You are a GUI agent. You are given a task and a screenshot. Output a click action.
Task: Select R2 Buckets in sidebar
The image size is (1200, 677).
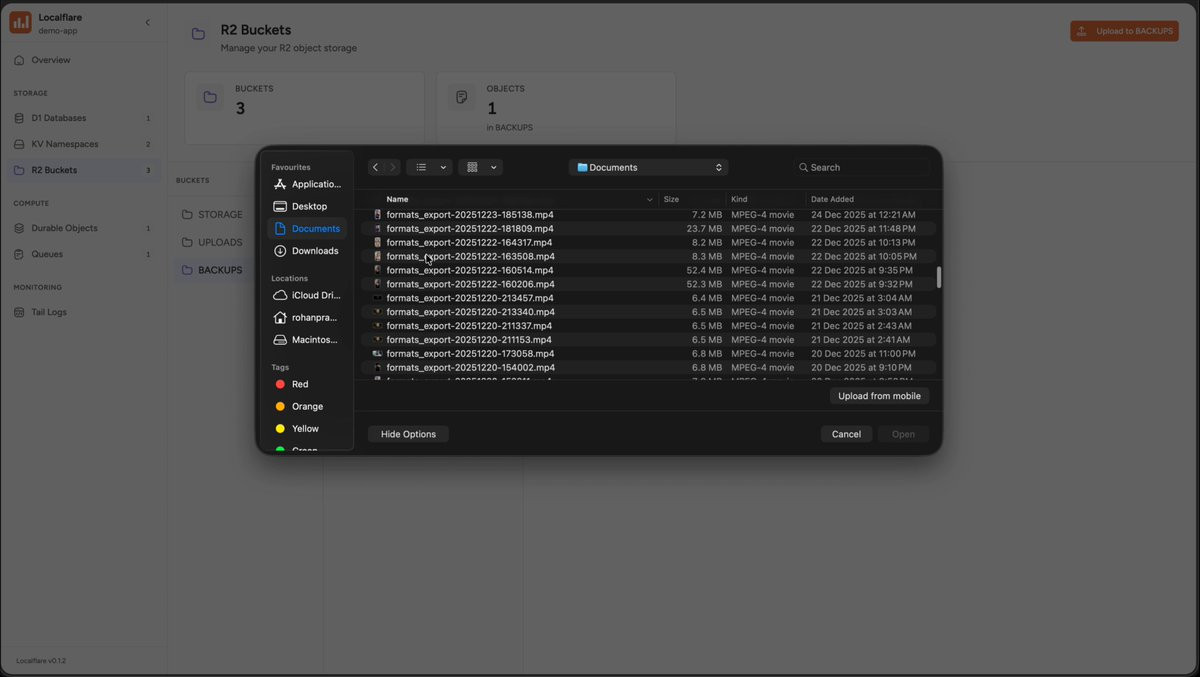[x=84, y=170]
